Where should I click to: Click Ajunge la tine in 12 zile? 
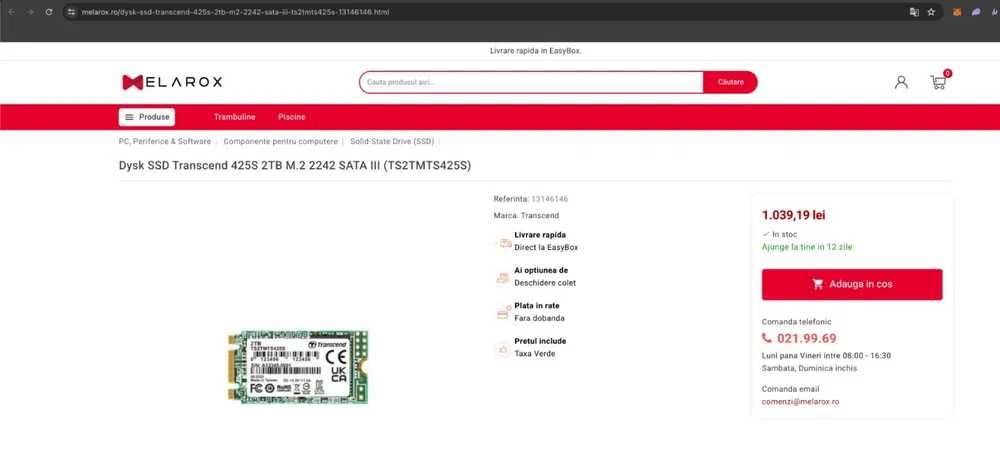pyautogui.click(x=807, y=247)
